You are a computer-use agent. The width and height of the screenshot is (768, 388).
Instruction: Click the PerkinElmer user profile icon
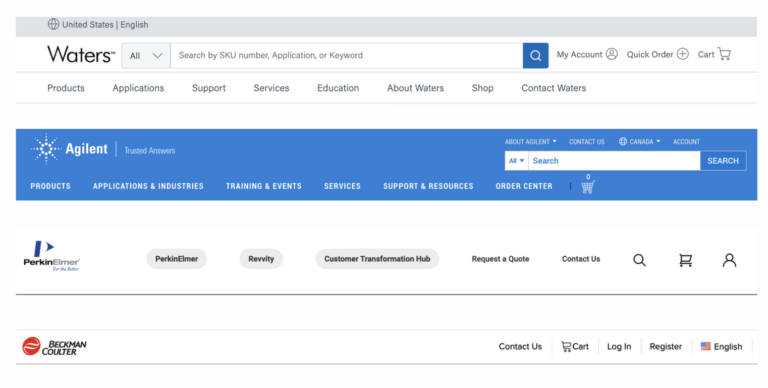point(729,260)
